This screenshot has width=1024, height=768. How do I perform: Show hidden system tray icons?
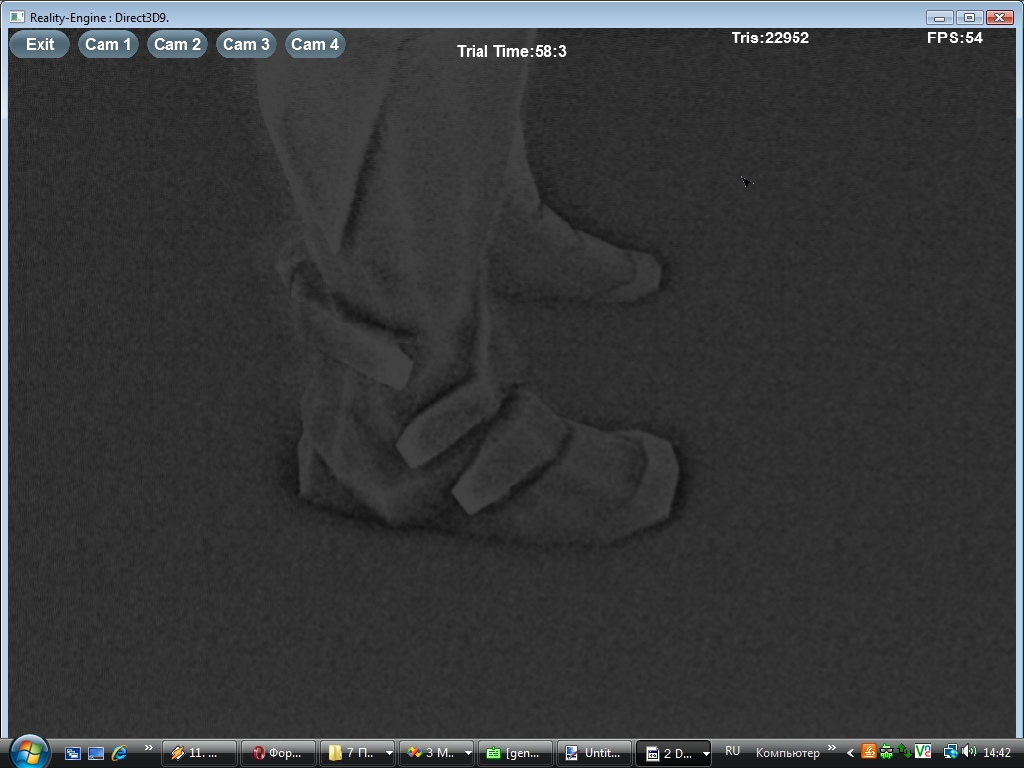[x=850, y=753]
